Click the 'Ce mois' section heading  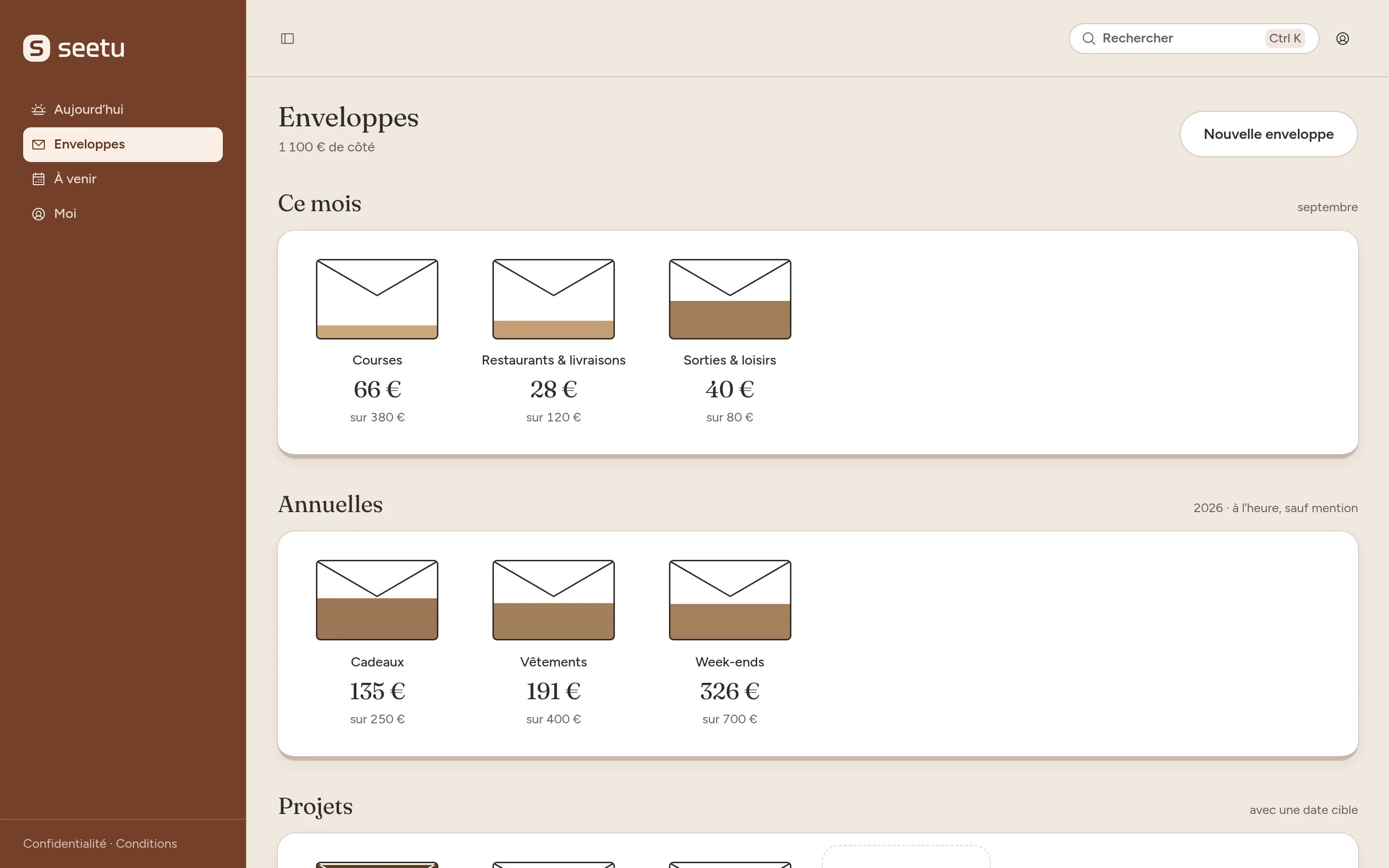point(320,204)
